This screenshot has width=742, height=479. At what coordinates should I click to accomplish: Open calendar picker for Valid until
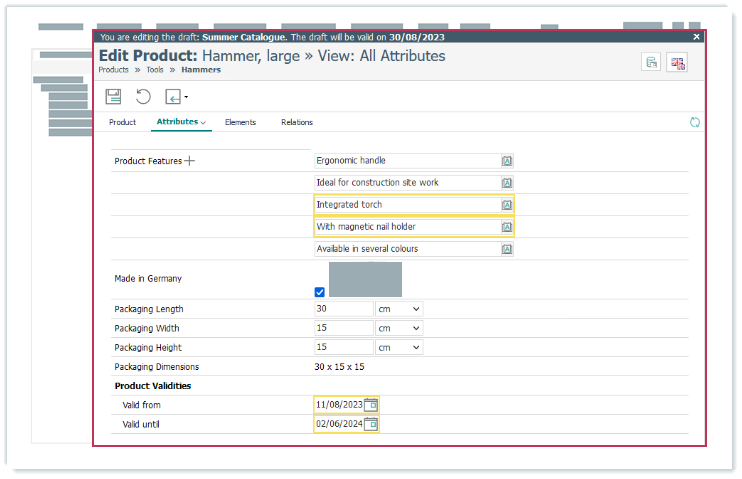click(x=371, y=424)
